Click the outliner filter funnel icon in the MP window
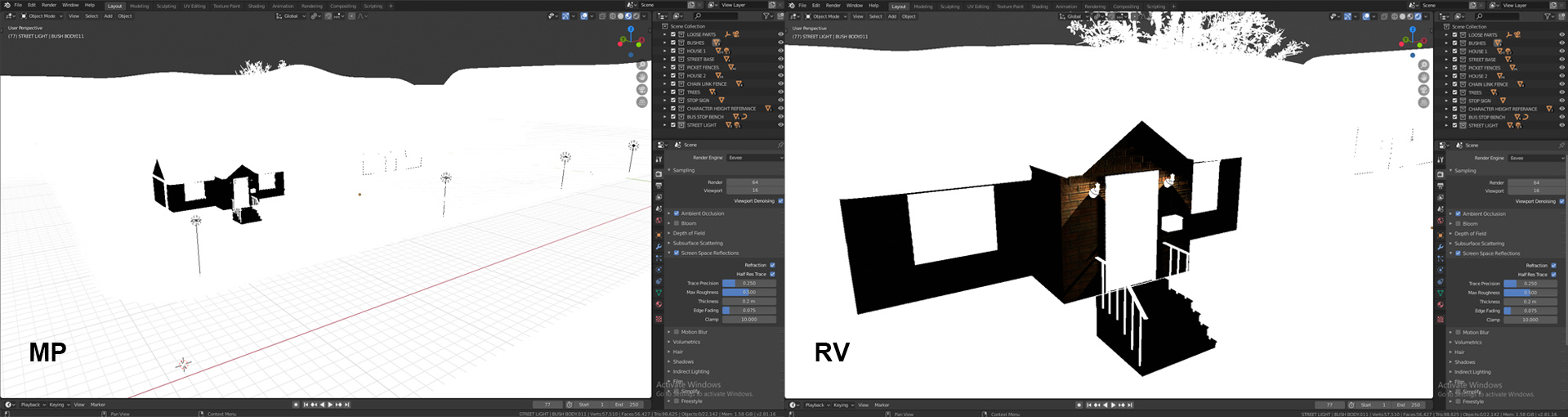The image size is (1568, 417). (x=766, y=16)
